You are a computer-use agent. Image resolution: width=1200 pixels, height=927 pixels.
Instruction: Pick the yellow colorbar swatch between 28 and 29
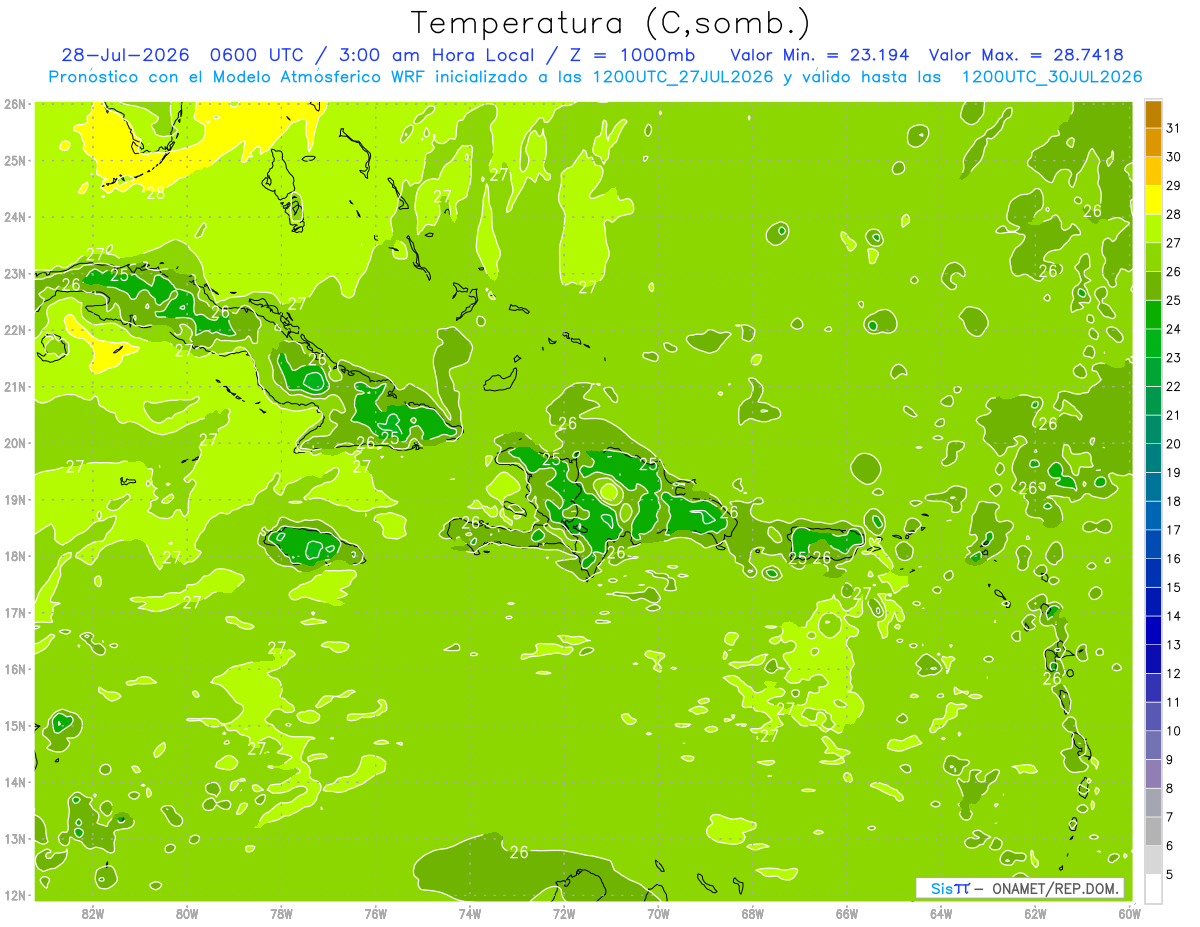click(1154, 201)
